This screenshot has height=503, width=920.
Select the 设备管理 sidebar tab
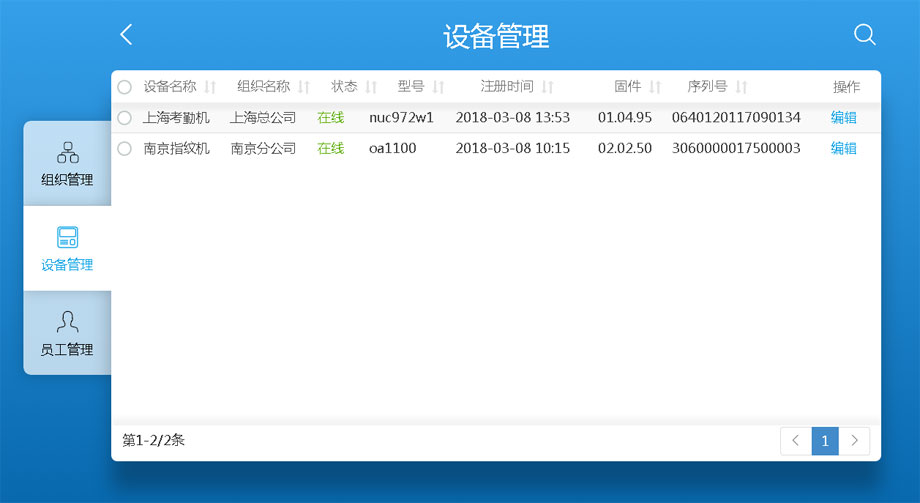click(x=67, y=249)
